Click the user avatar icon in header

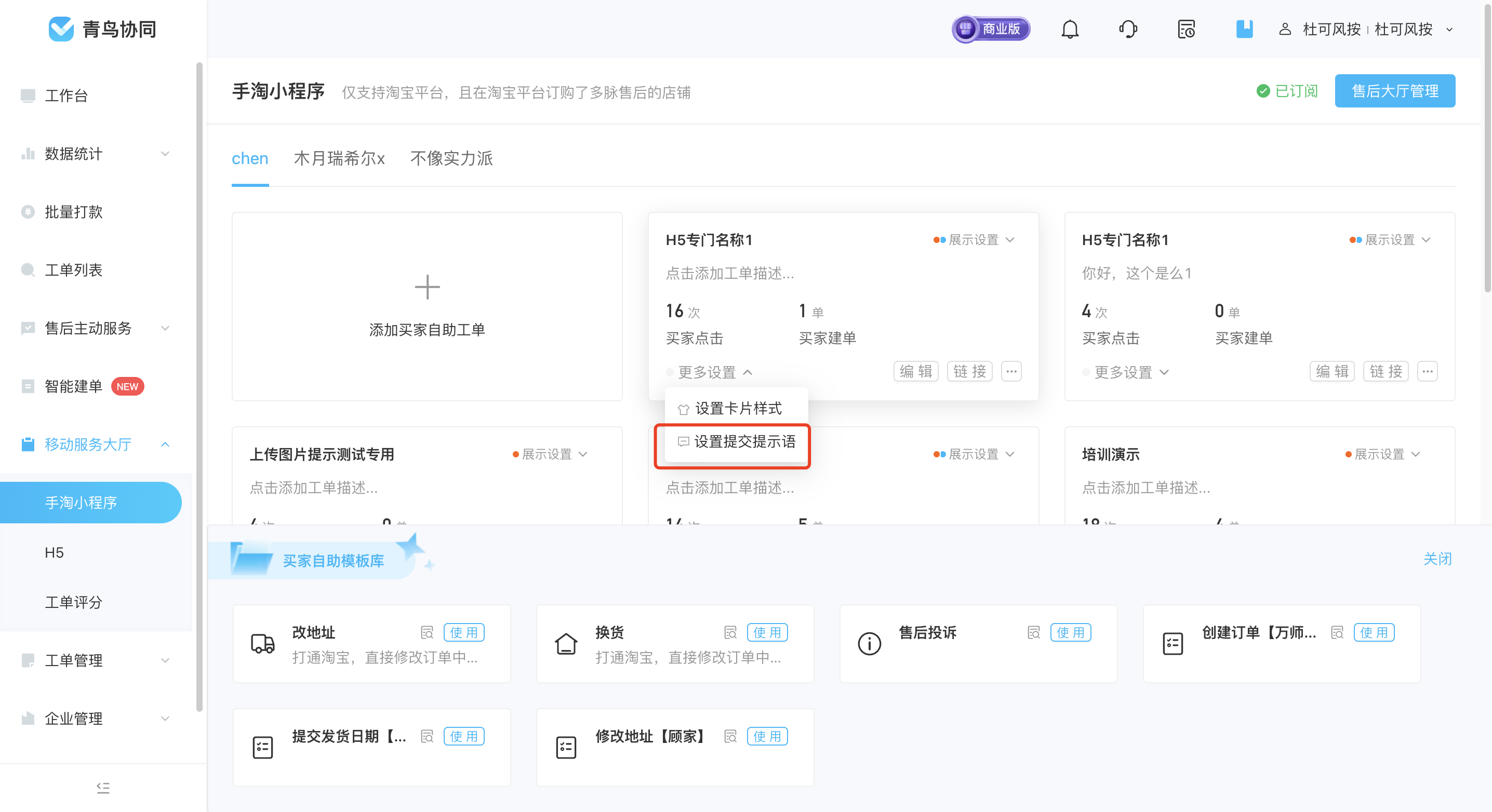pyautogui.click(x=1285, y=29)
